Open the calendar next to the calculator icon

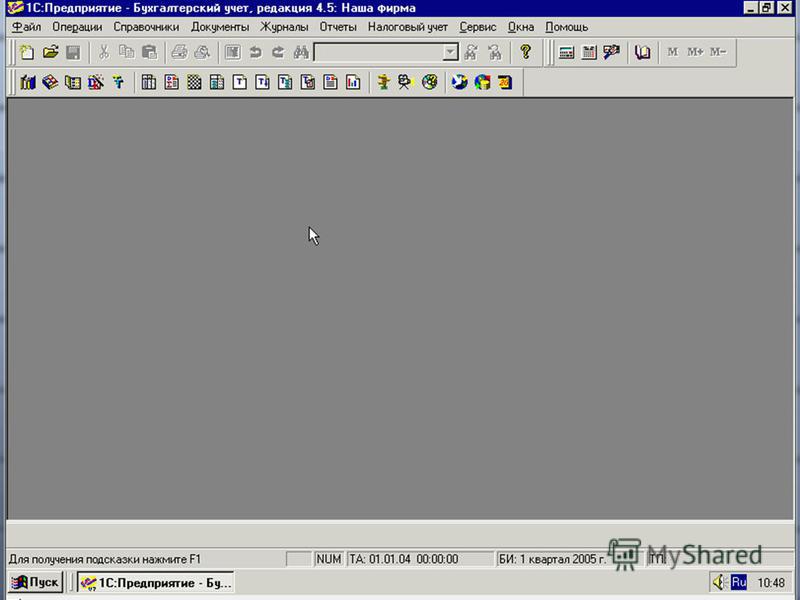pyautogui.click(x=589, y=52)
